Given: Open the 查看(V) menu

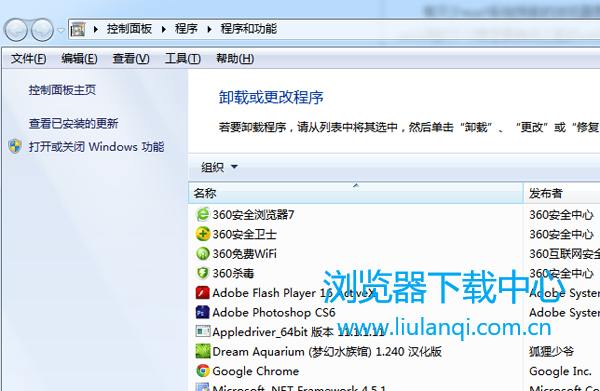Looking at the screenshot, I should point(131,59).
